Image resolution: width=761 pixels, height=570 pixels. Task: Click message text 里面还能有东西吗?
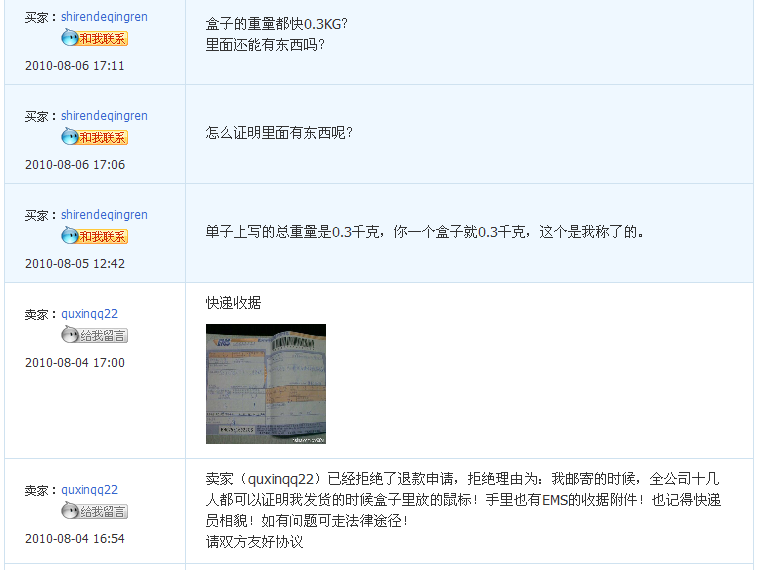(x=265, y=45)
